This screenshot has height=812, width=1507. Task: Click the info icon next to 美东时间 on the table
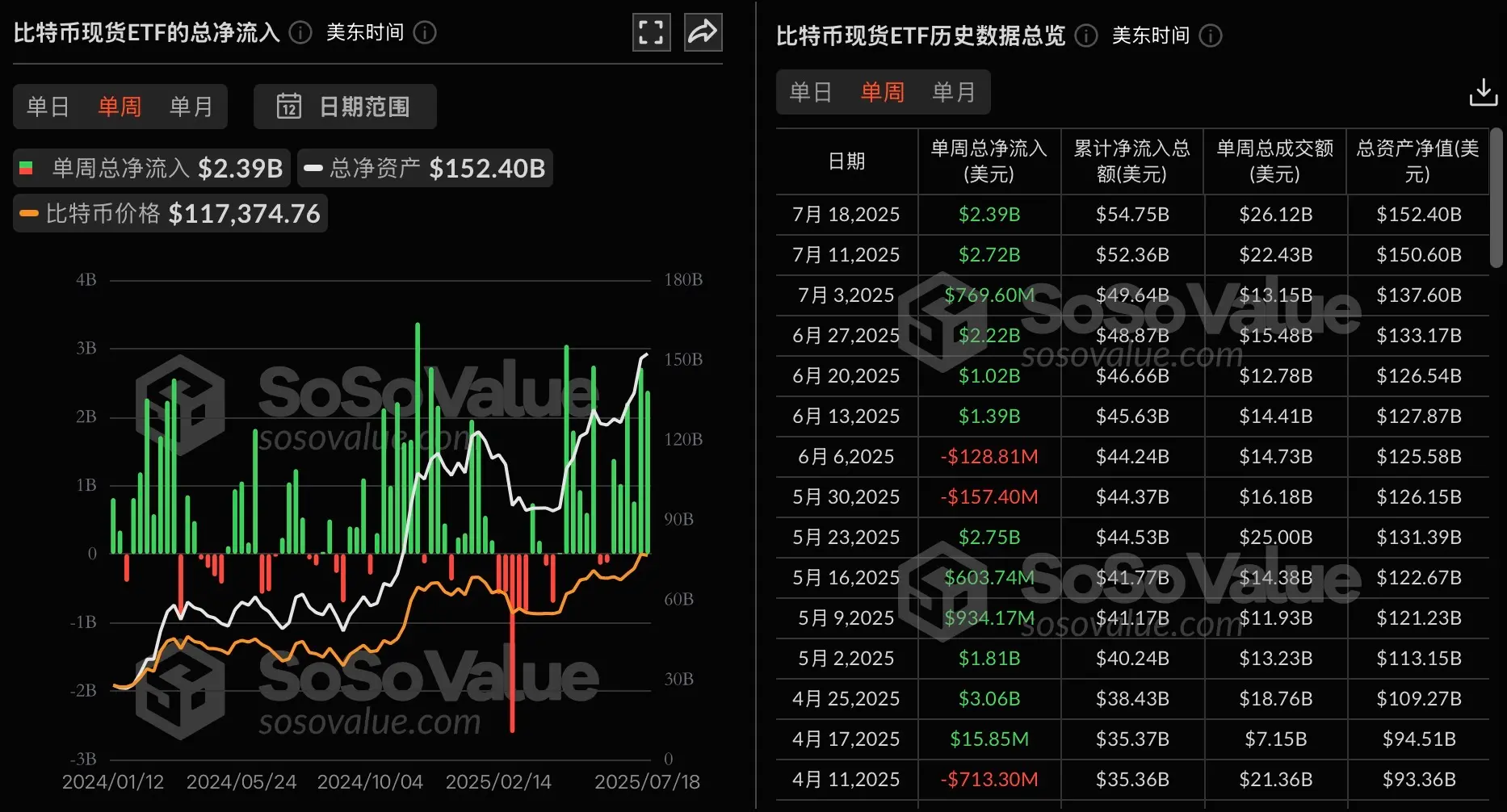point(1209,36)
